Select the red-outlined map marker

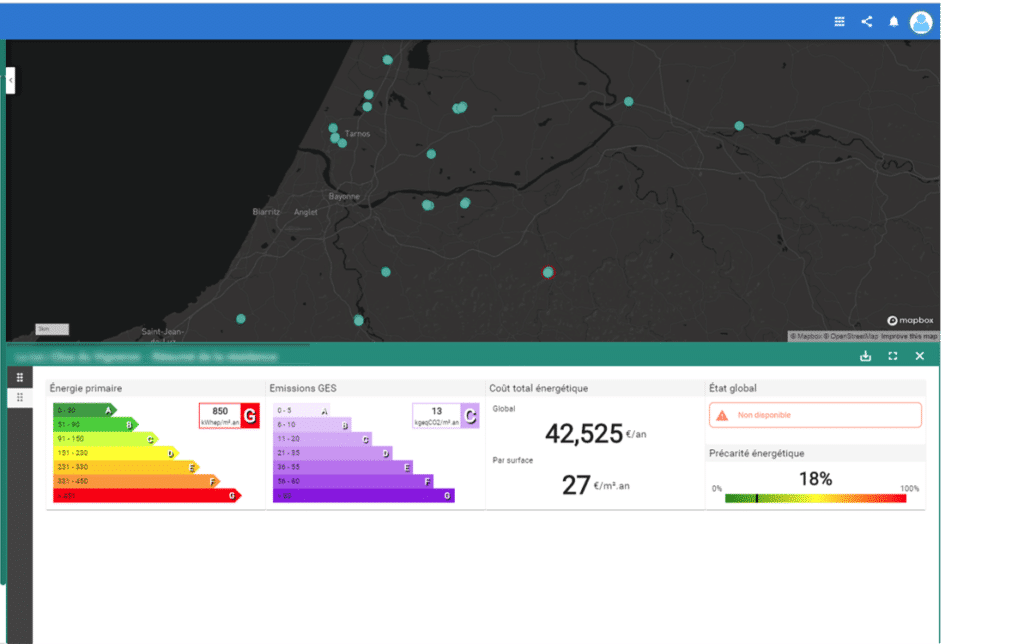click(548, 272)
